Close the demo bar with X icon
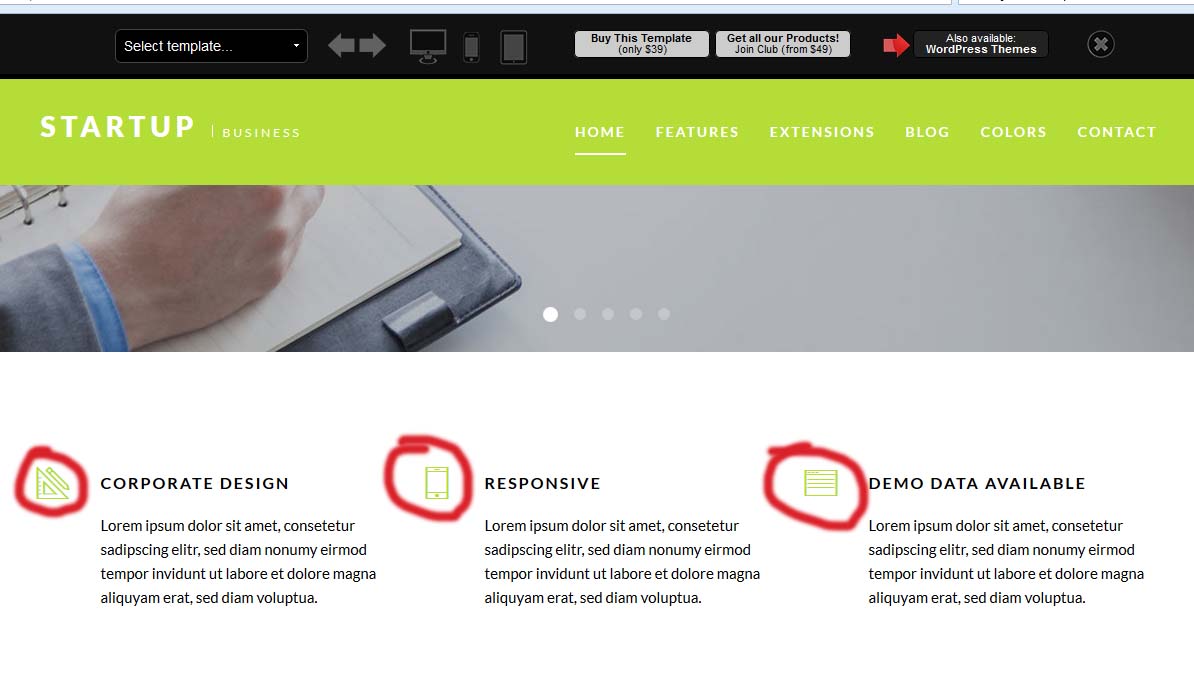This screenshot has width=1194, height=693. pos(1100,44)
